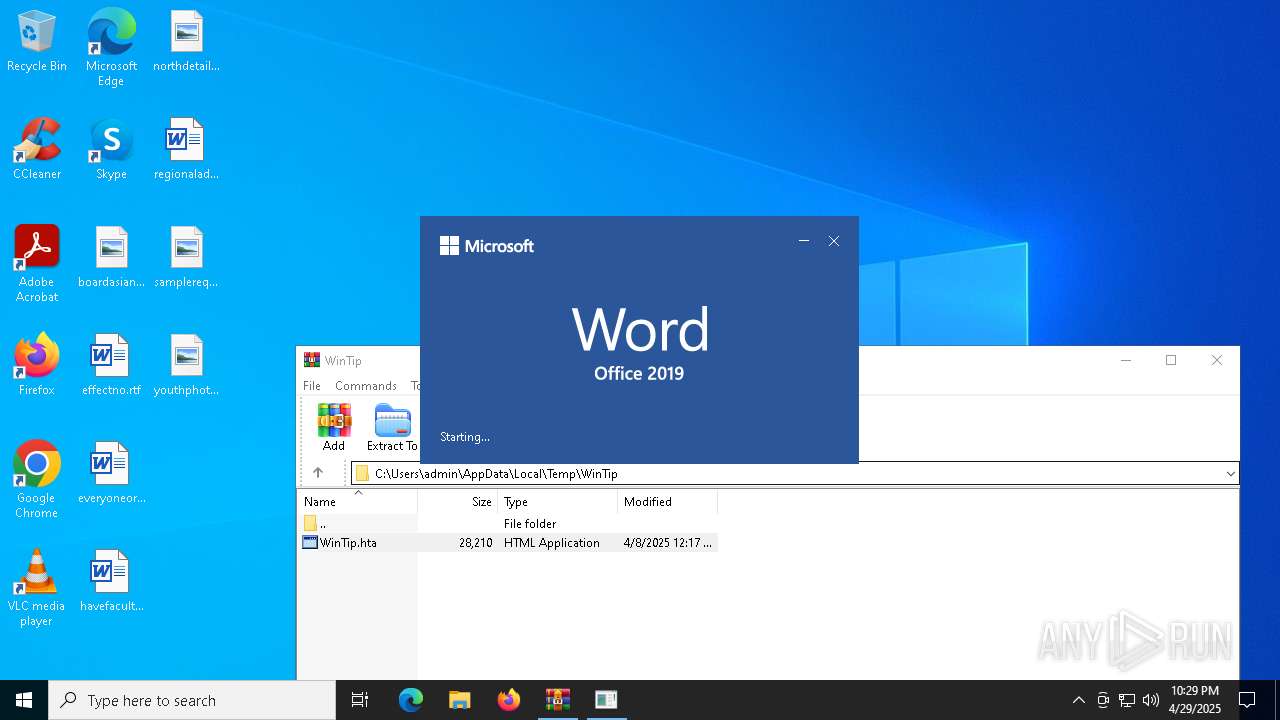Viewport: 1280px width, 720px height.
Task: Minimize the Word splash screen
Action: pyautogui.click(x=804, y=241)
